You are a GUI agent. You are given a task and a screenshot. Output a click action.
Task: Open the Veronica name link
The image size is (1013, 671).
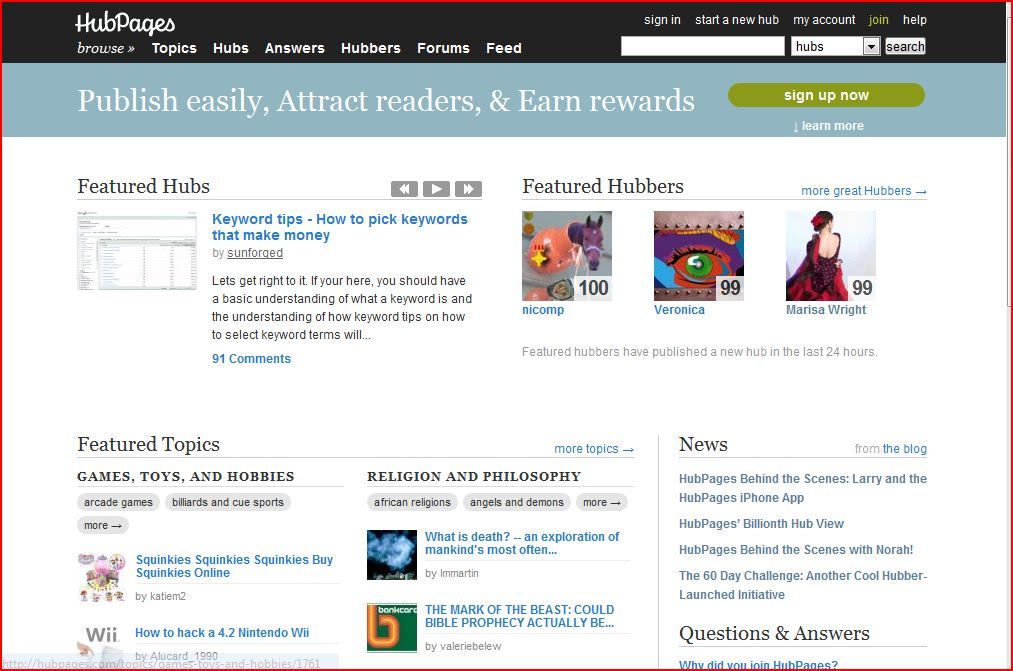tap(679, 310)
